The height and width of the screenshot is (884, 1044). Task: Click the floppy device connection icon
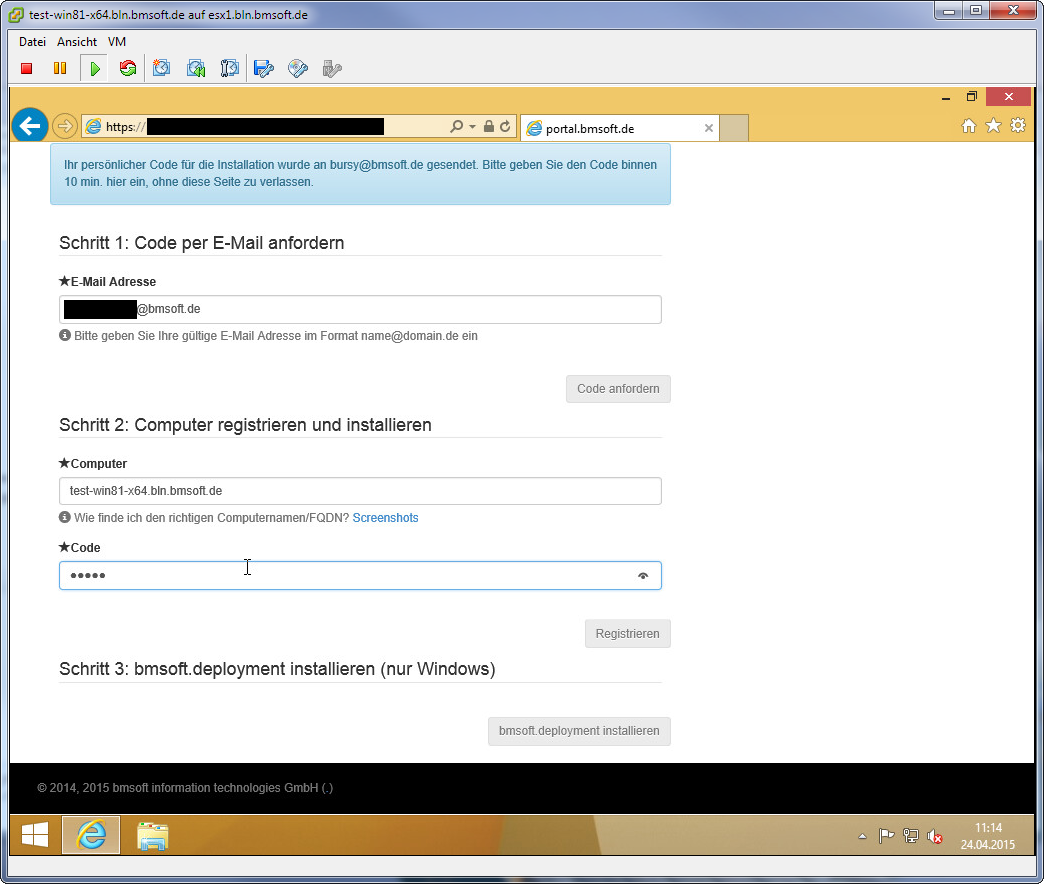(x=264, y=69)
